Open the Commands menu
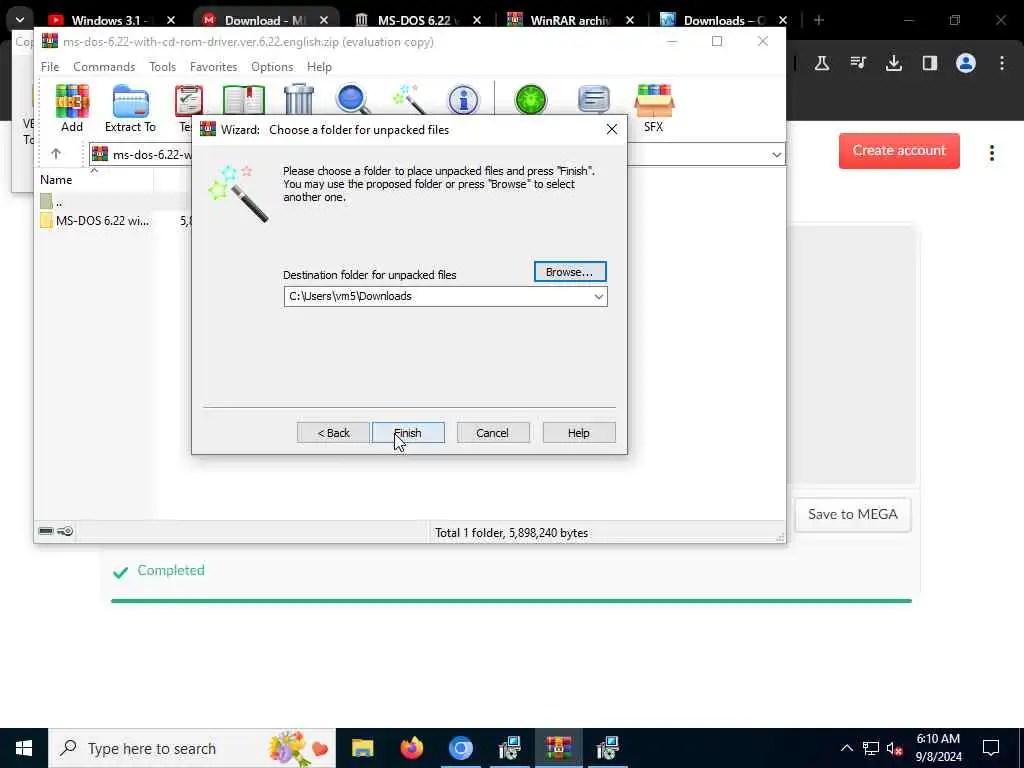Screen dimensions: 1024x768 coord(104,67)
